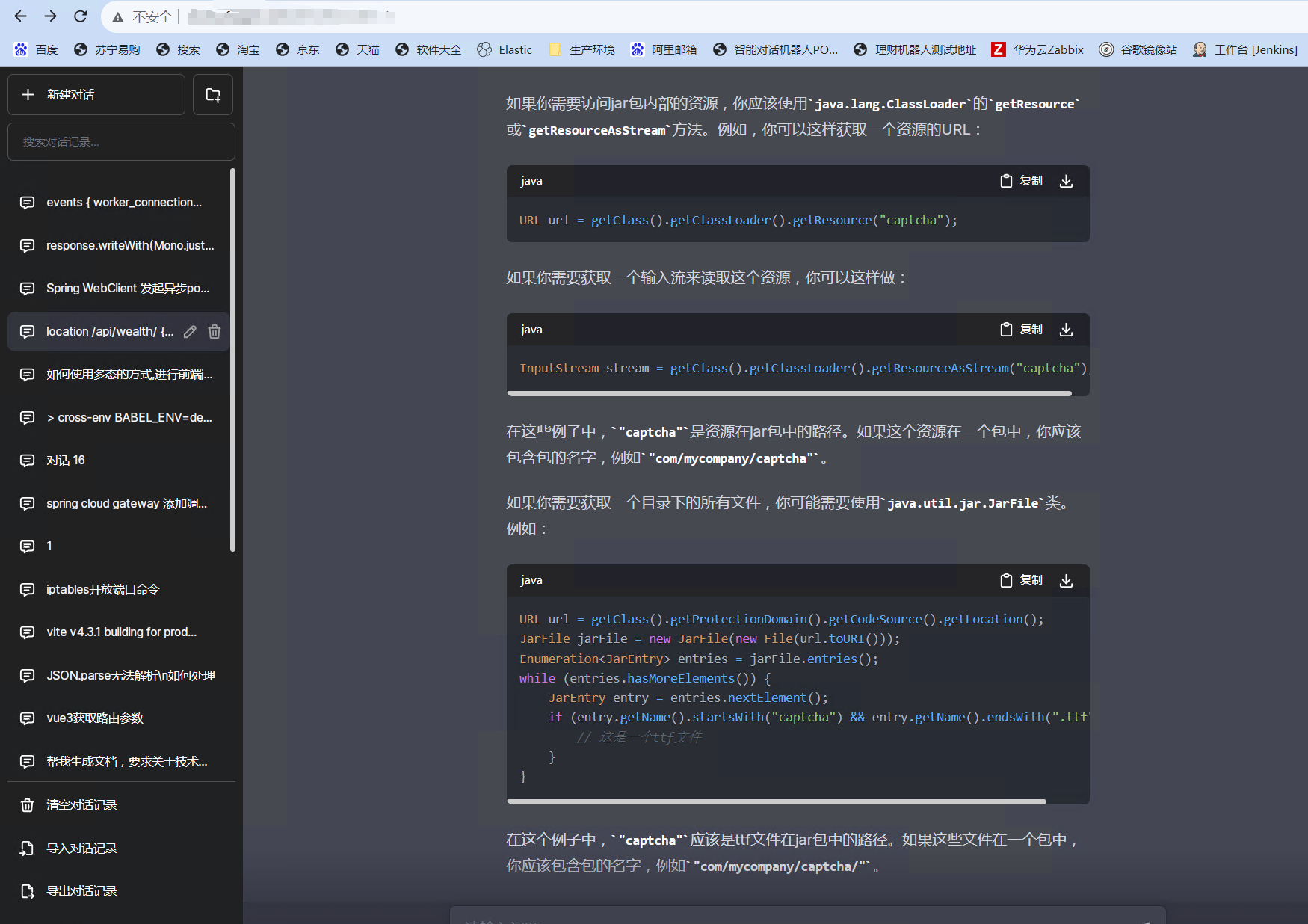
Task: Click the browser forward arrow
Action: 50,16
